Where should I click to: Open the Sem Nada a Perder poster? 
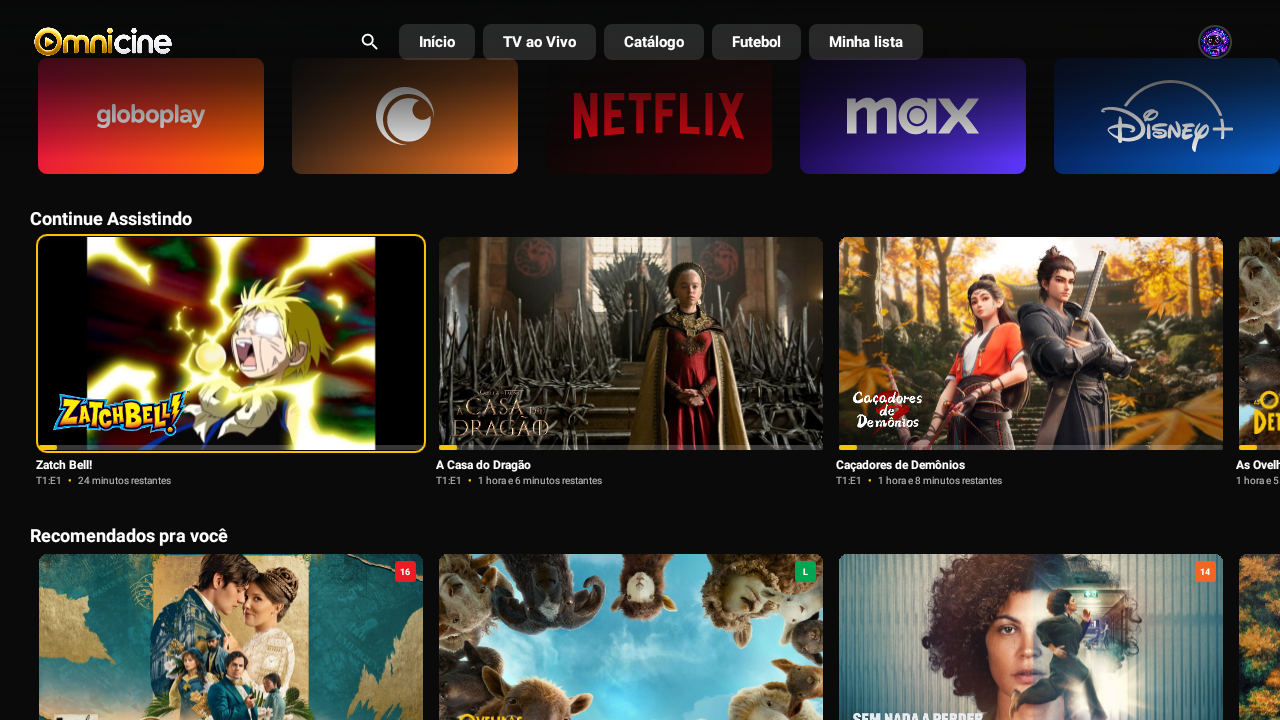[x=1031, y=637]
